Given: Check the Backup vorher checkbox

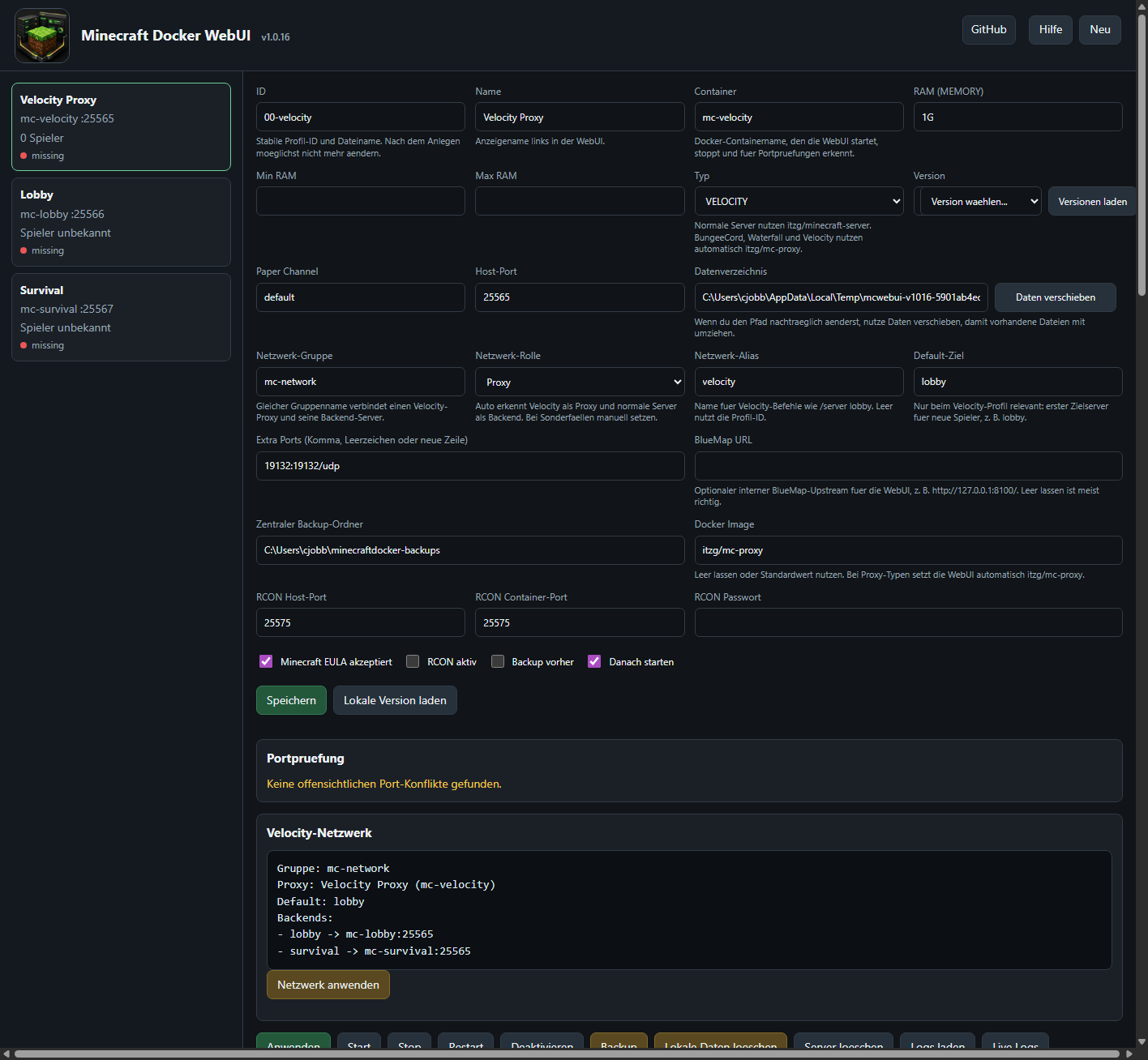Looking at the screenshot, I should click(x=498, y=661).
